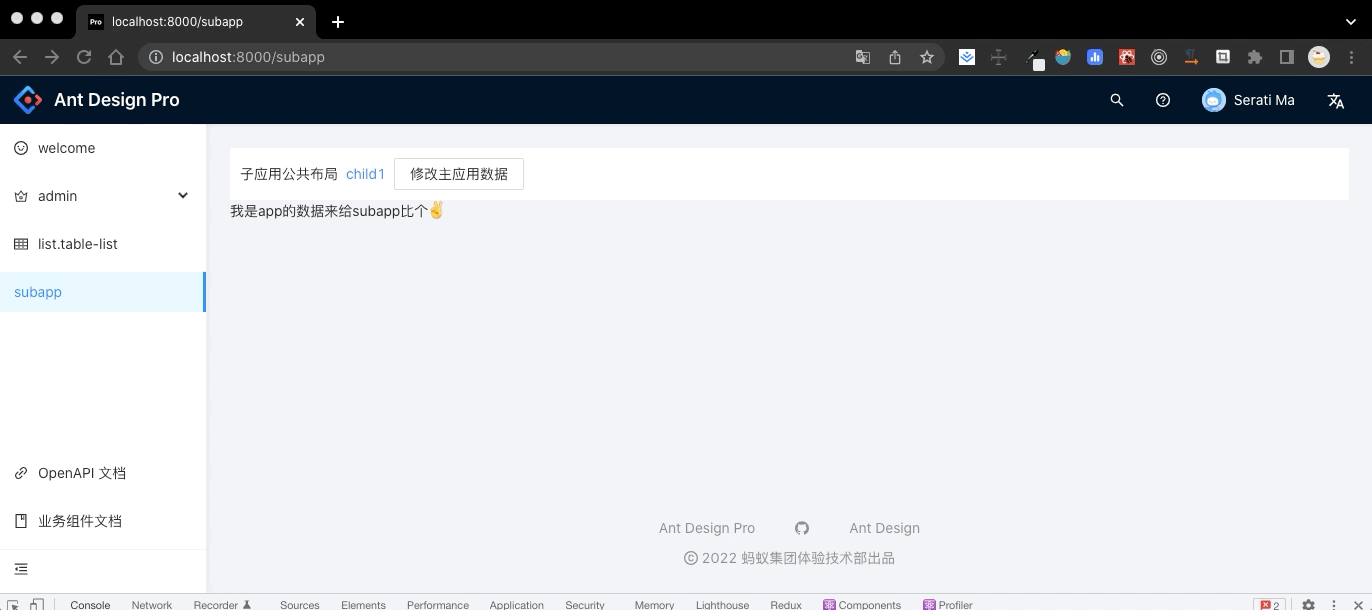Viewport: 1372px width, 610px height.
Task: Click inside the browser address bar
Action: (400, 57)
